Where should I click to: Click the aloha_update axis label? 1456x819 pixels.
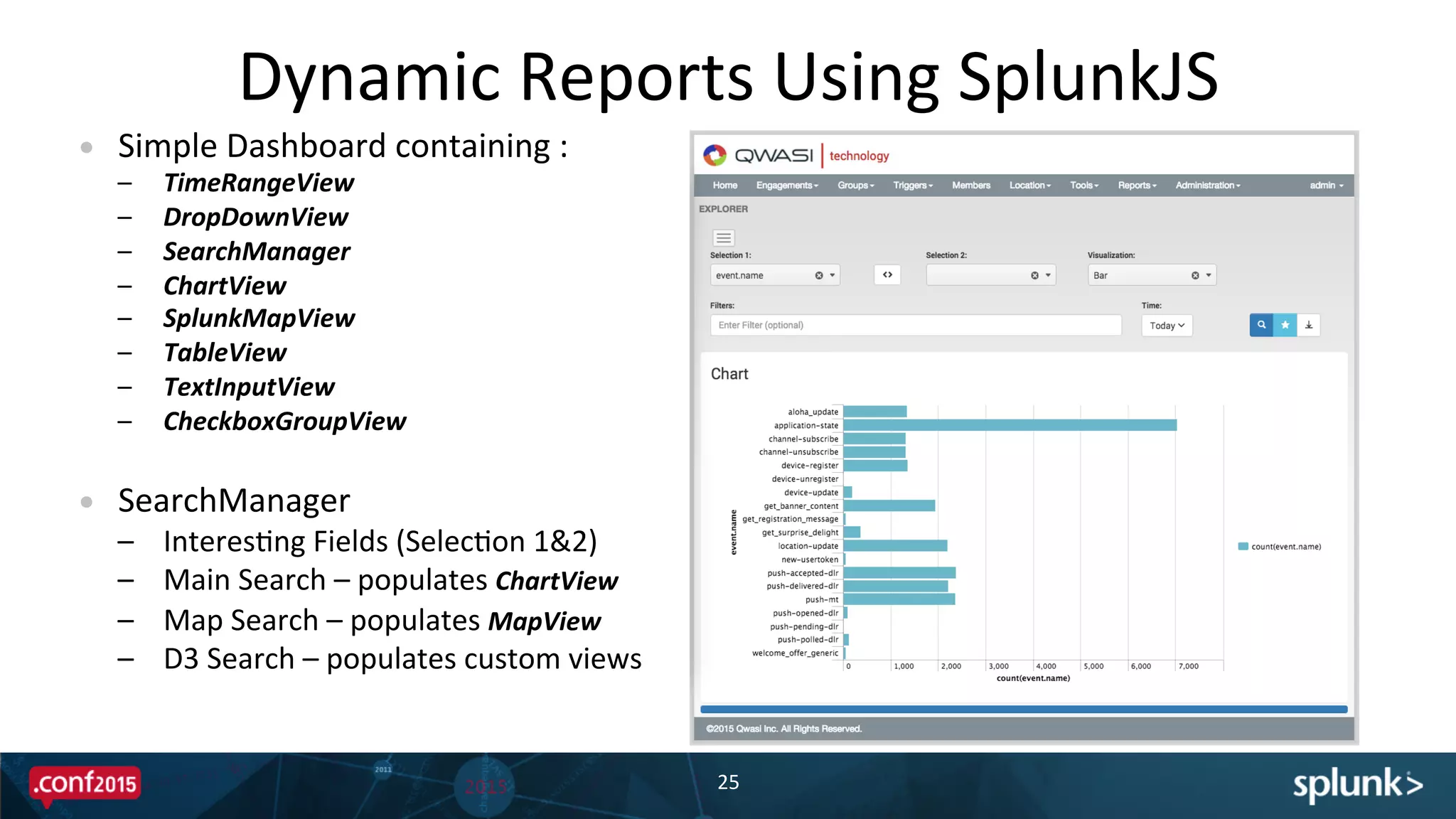point(813,412)
